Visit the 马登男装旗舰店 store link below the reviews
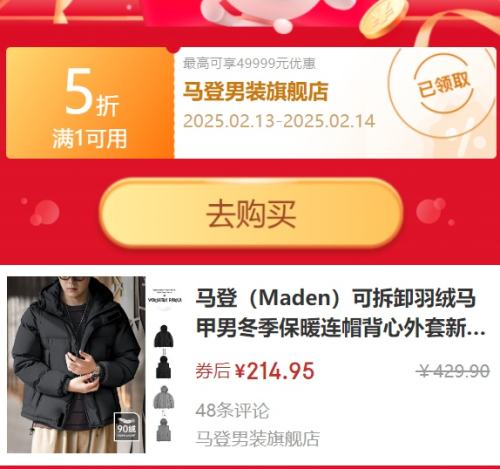 (258, 438)
